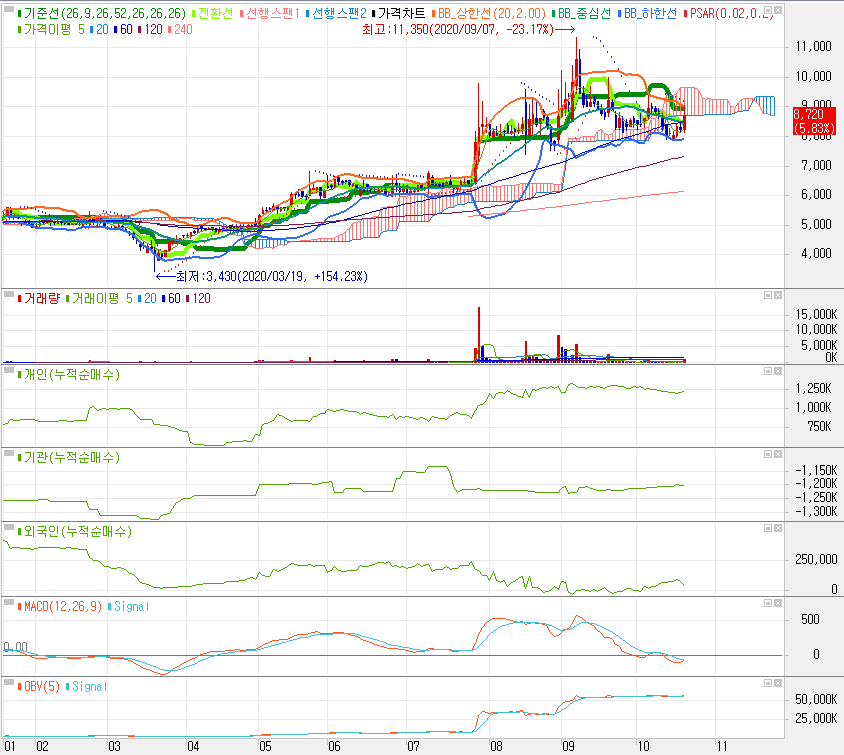The image size is (844, 755).
Task: Select the OBV Signal legend label
Action: coord(87,687)
